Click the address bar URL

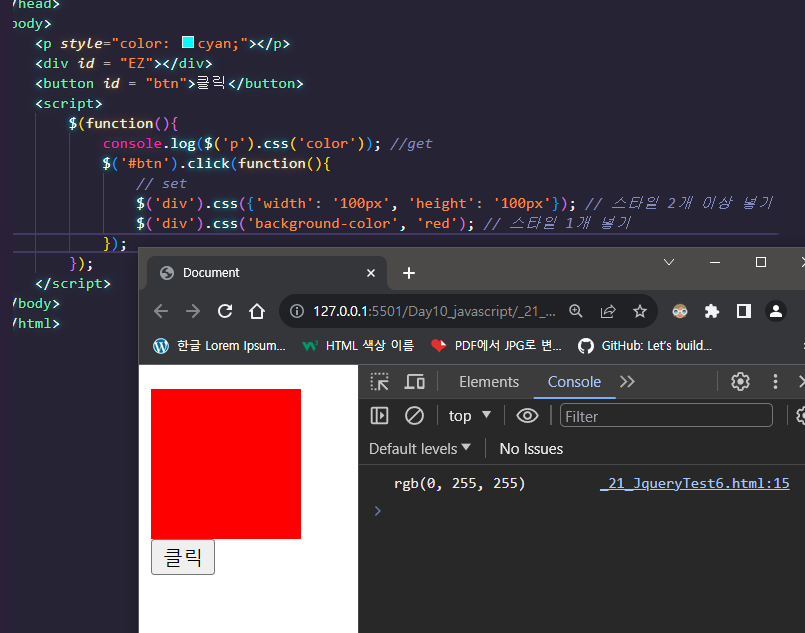[x=434, y=311]
